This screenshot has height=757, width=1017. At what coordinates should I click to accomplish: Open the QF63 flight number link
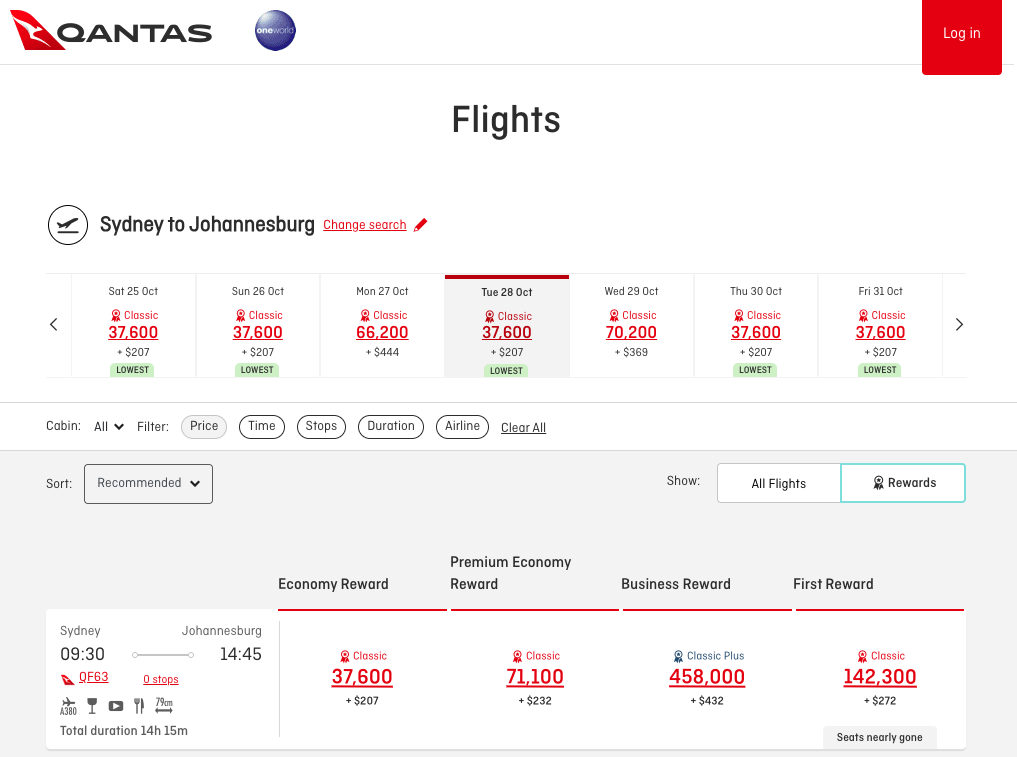pos(93,677)
